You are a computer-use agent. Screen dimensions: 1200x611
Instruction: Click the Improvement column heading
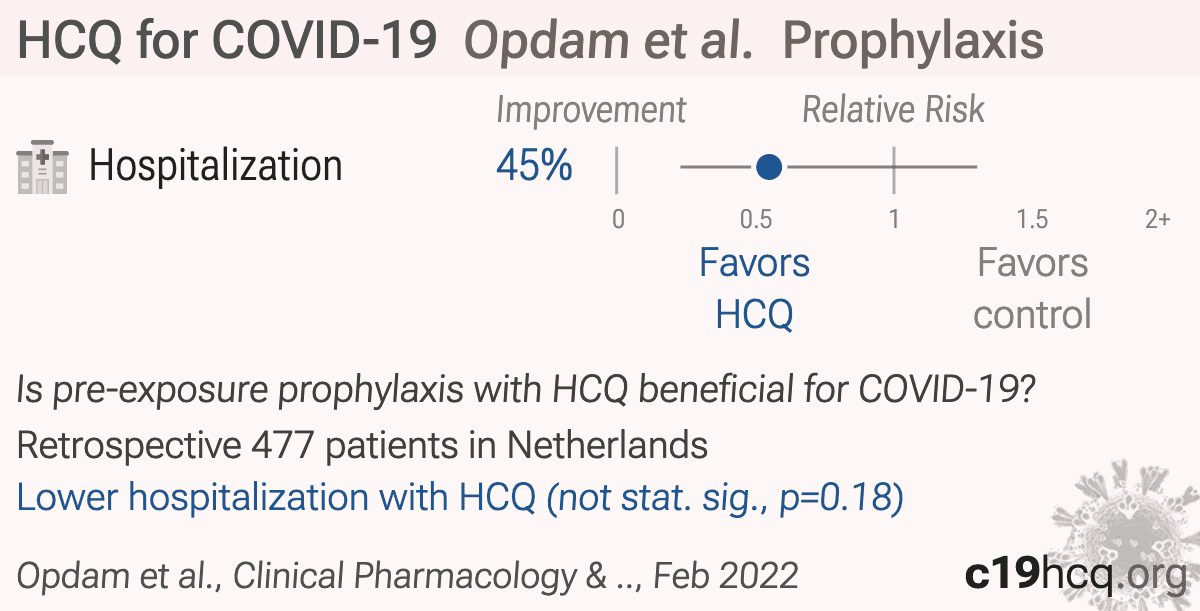591,110
